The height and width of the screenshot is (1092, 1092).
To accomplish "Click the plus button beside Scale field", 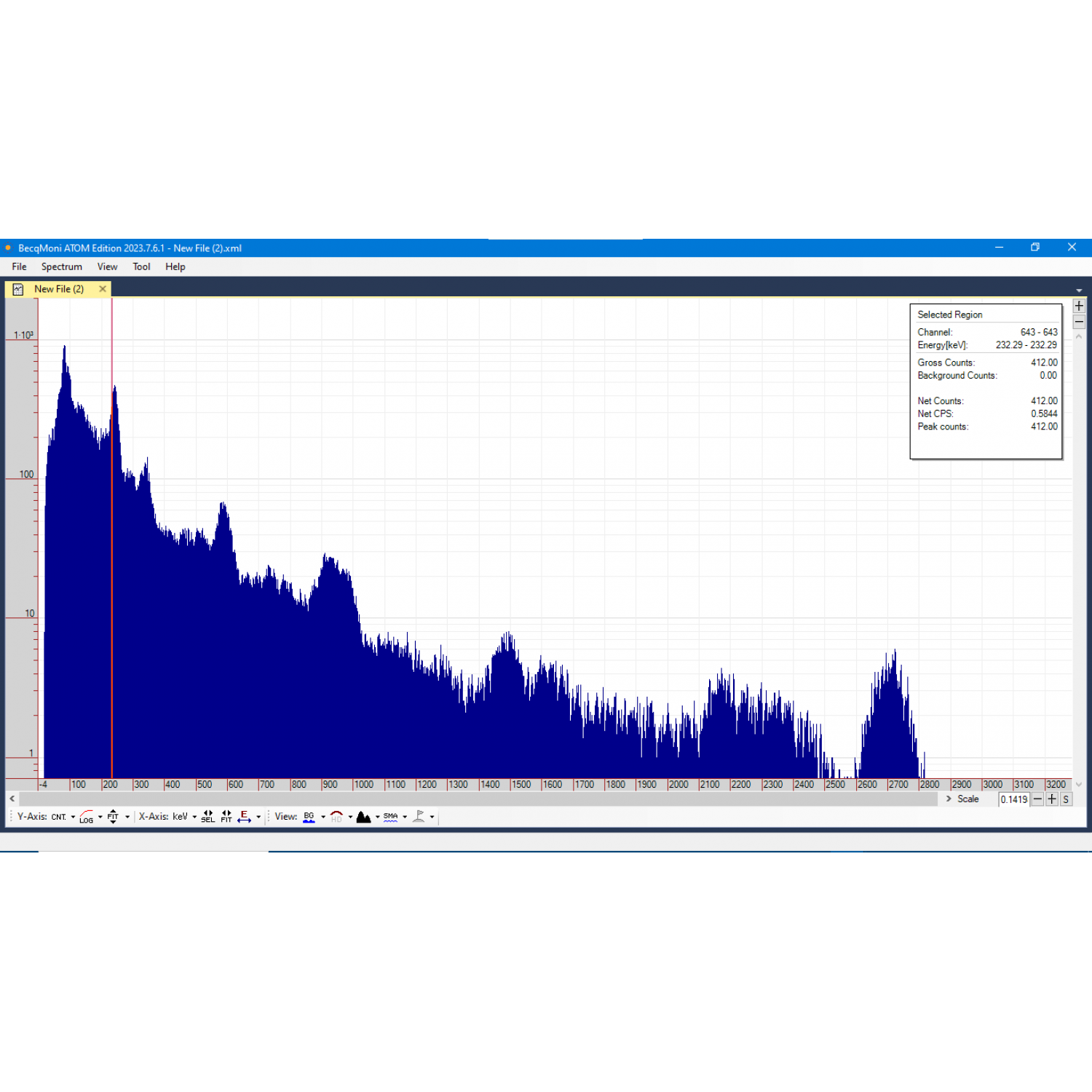I will click(1052, 799).
